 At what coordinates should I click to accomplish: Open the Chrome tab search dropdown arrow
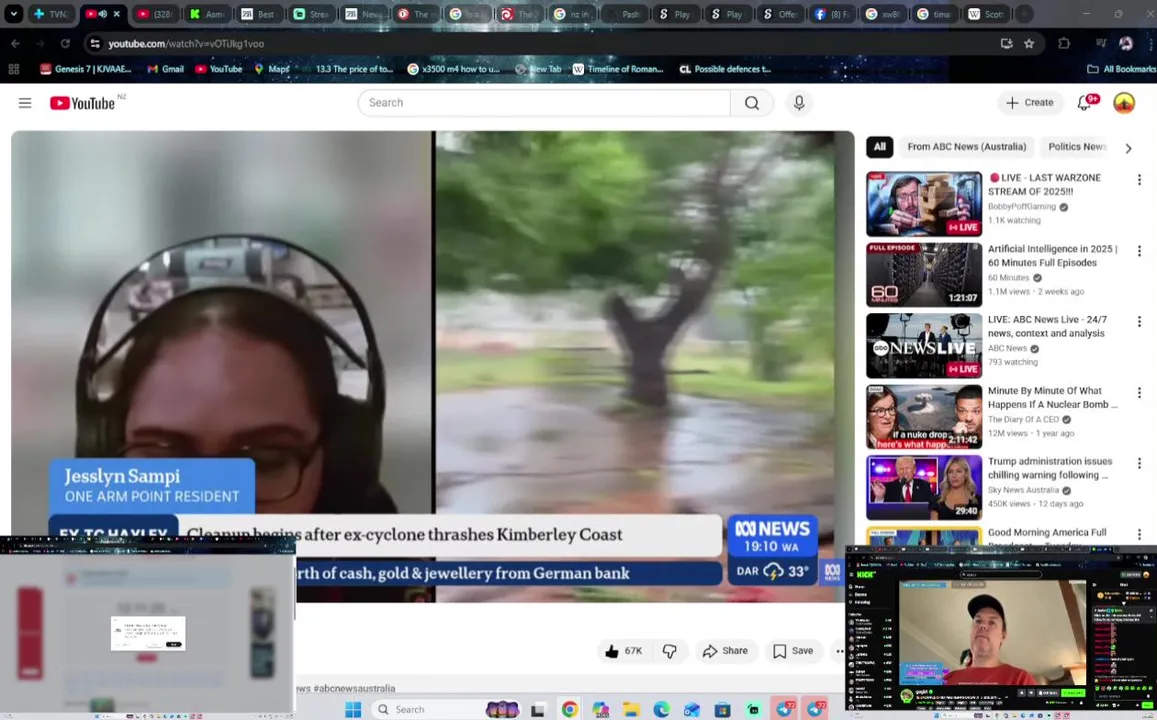[13, 14]
